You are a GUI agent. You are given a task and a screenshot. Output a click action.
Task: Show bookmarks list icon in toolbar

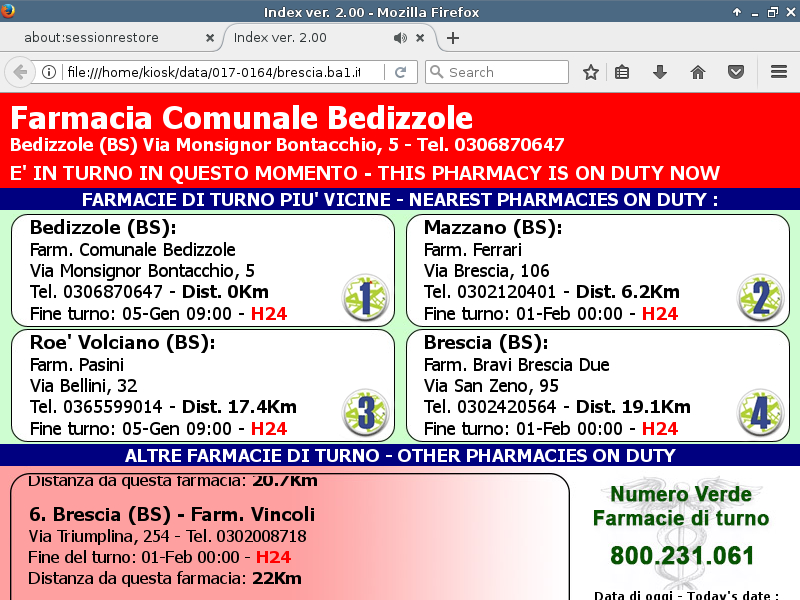click(x=622, y=72)
